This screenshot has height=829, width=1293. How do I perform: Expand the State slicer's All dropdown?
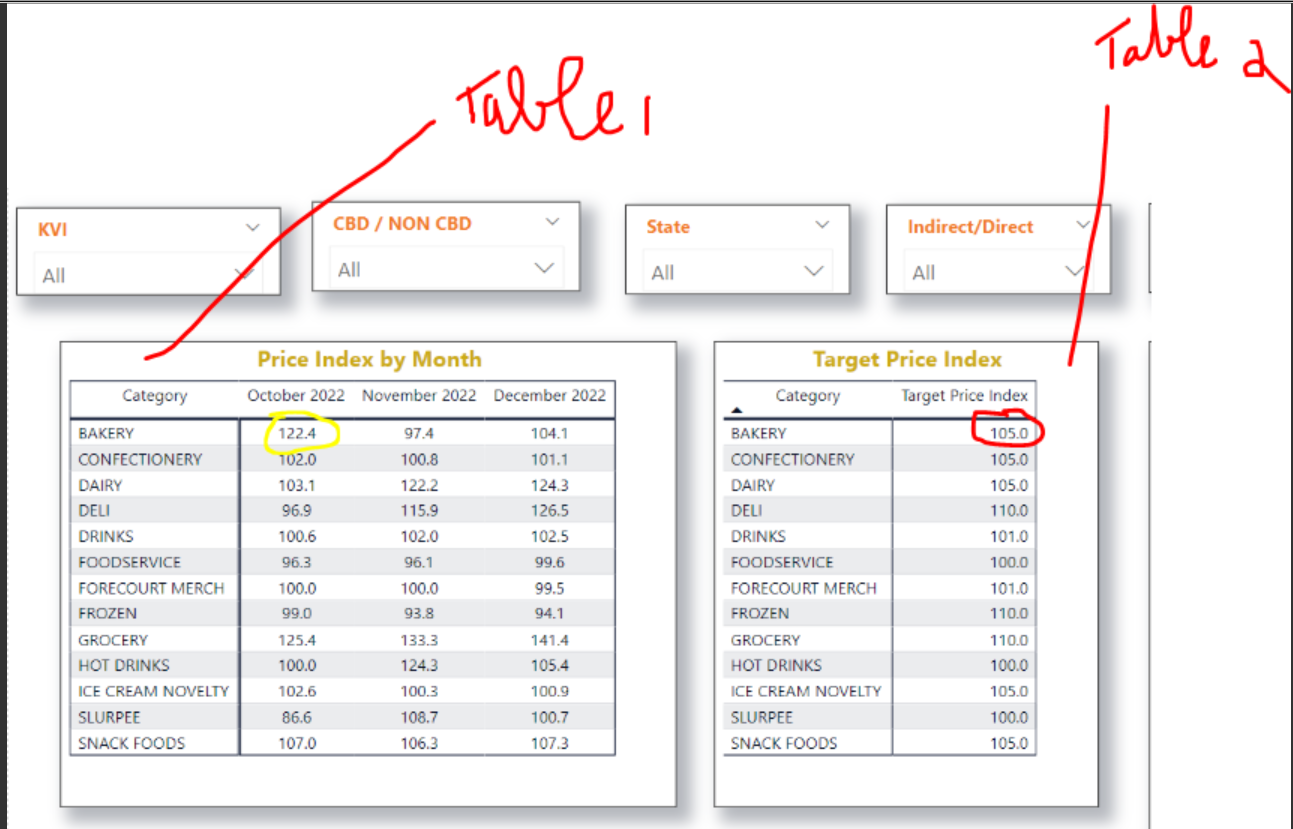coord(736,272)
